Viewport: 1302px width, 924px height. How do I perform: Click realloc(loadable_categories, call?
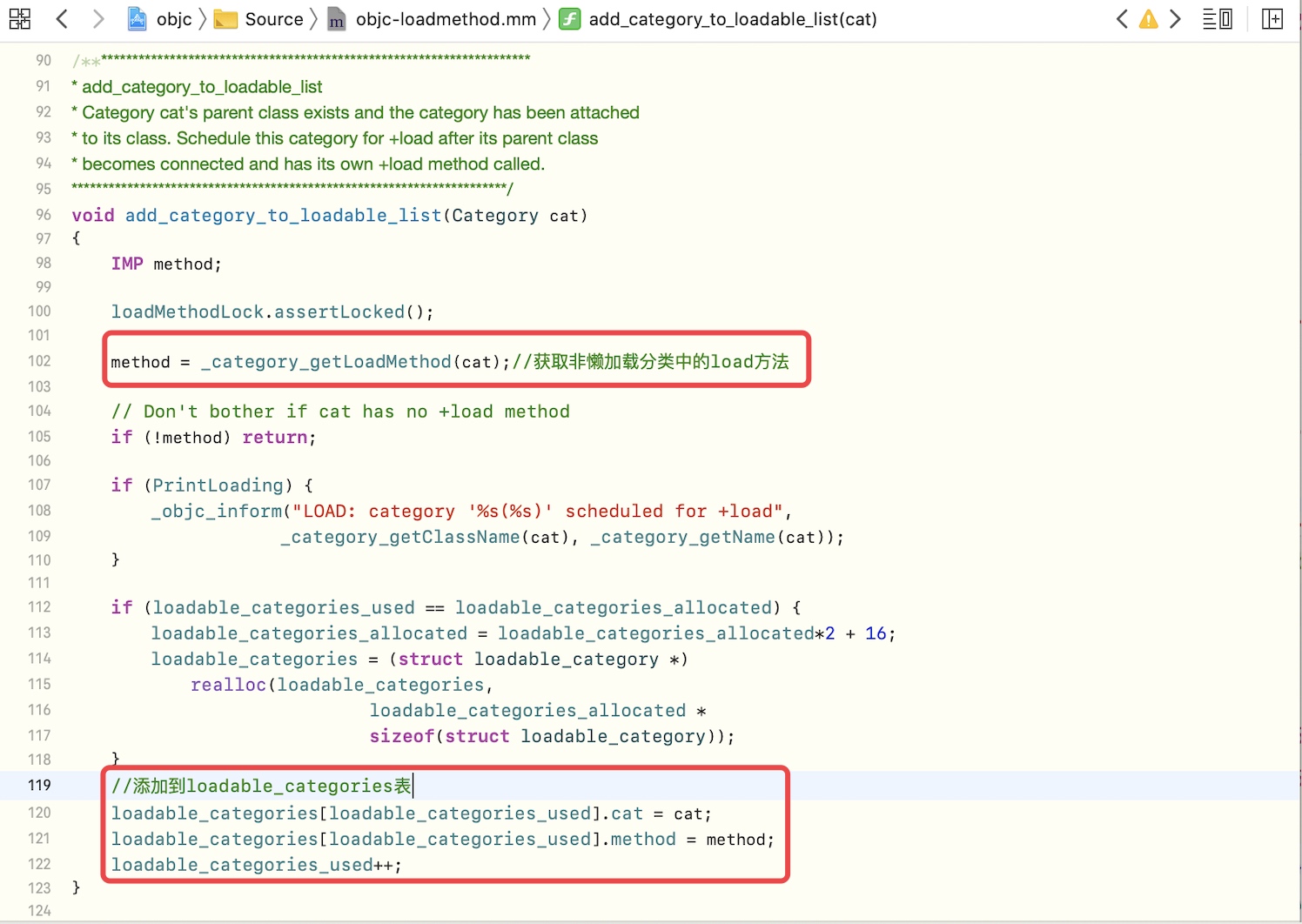[342, 685]
